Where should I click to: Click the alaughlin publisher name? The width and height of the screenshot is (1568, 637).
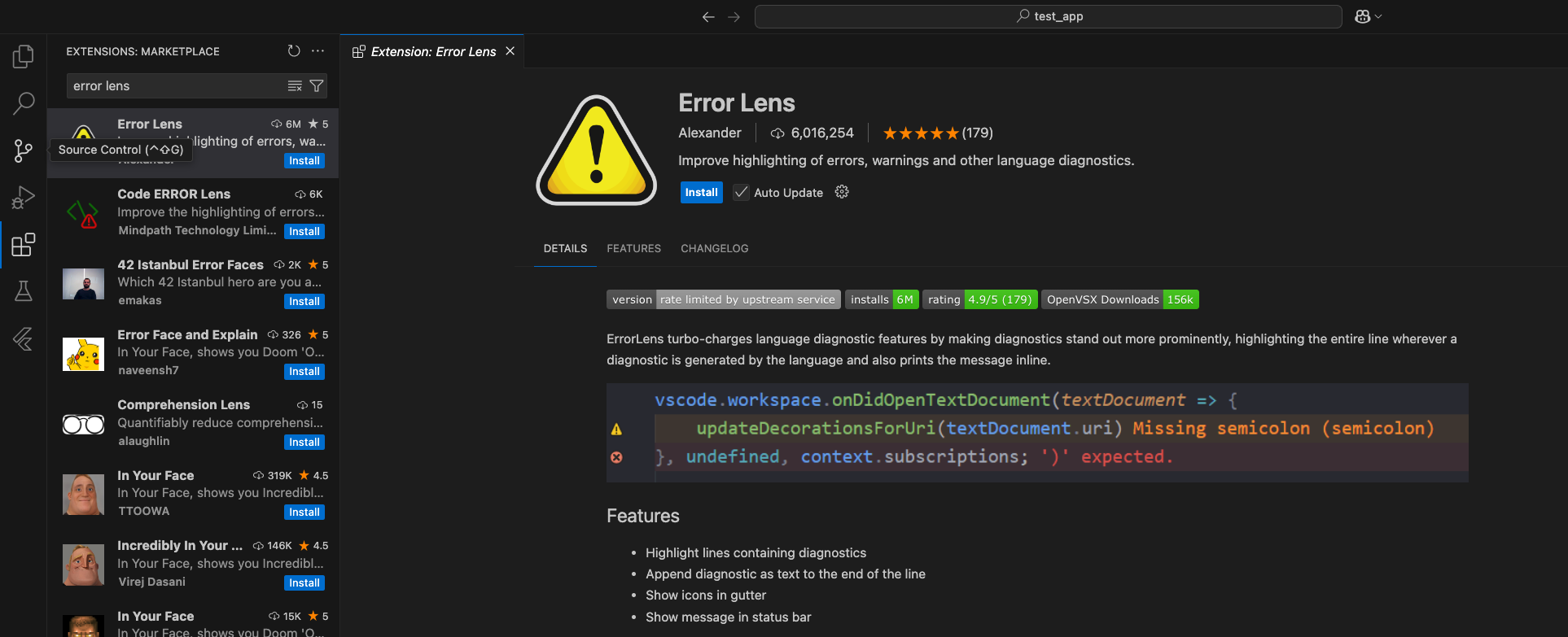144,441
